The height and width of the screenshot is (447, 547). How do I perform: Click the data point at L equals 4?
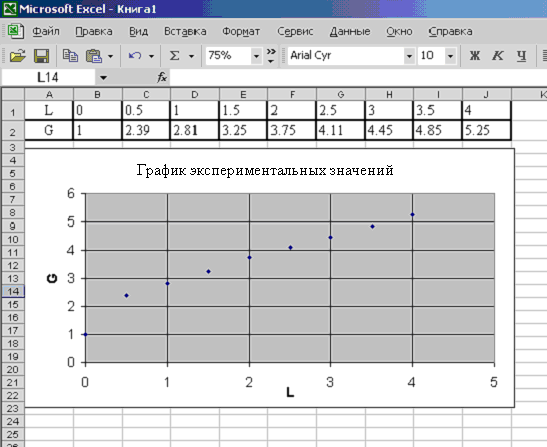point(412,215)
